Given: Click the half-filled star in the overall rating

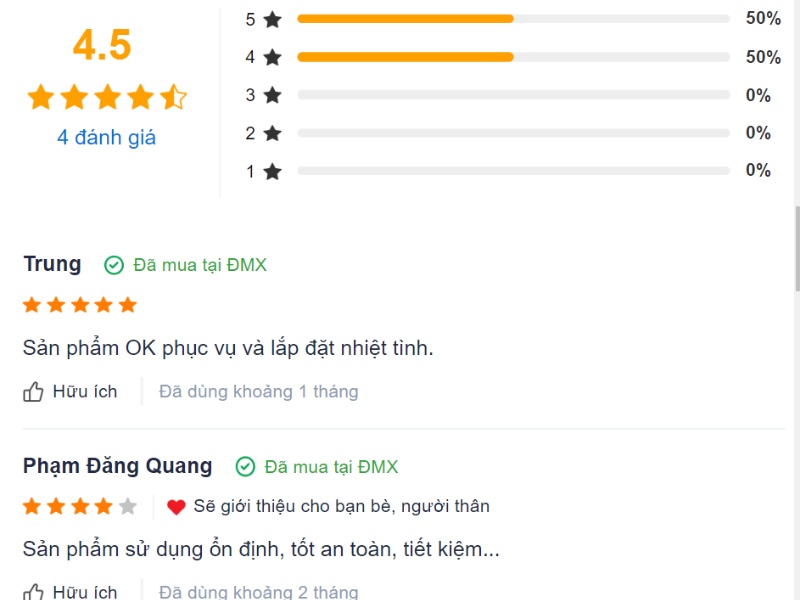Looking at the screenshot, I should pyautogui.click(x=173, y=97).
